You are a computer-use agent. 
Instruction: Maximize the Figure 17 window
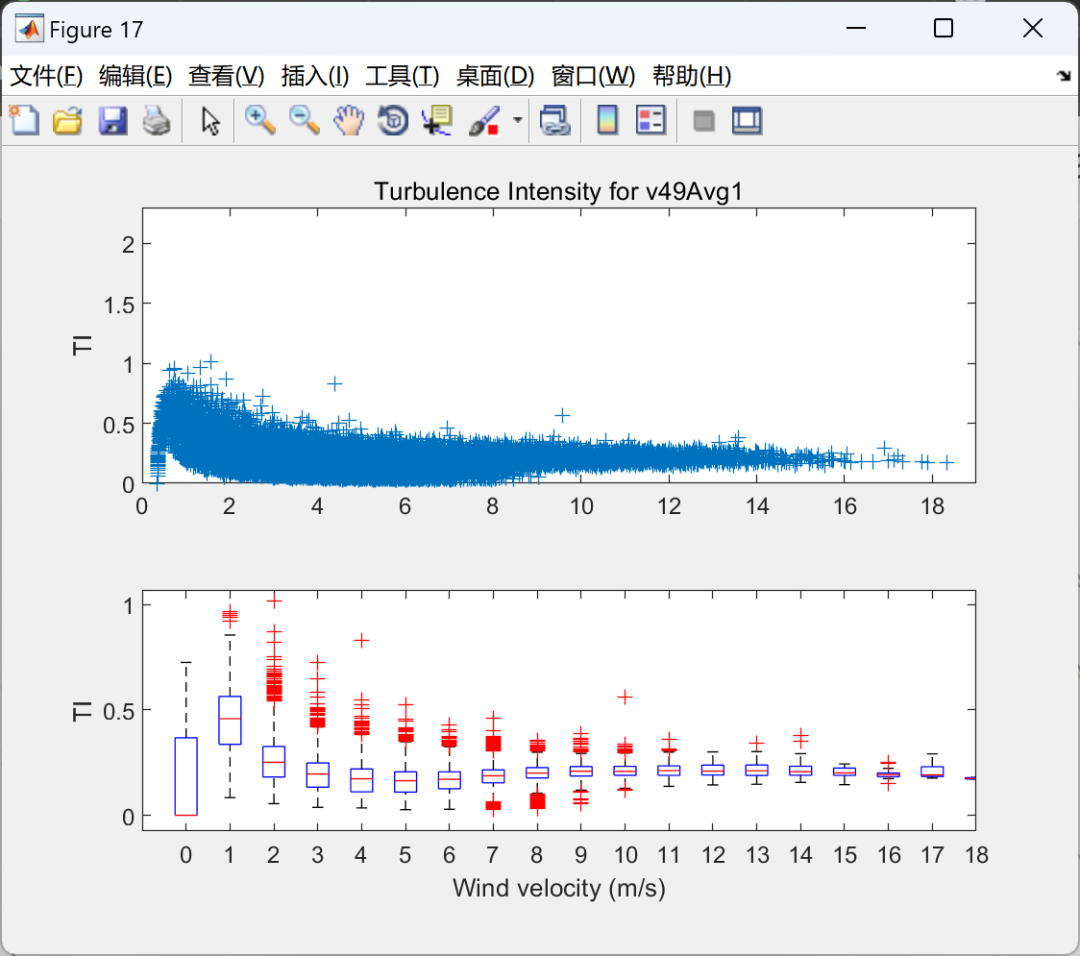[x=943, y=28]
